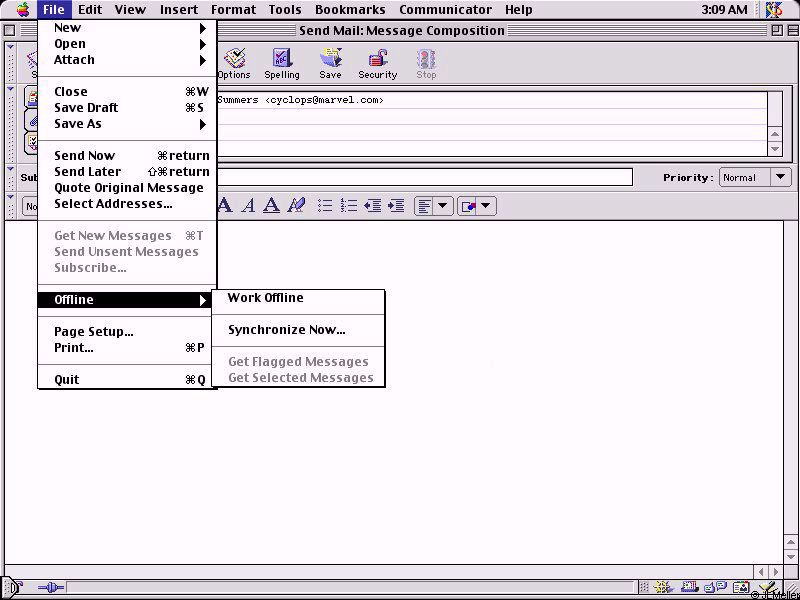The height and width of the screenshot is (600, 800).
Task: Click the message body's horizontal scroll right arrow
Action: click(776, 572)
